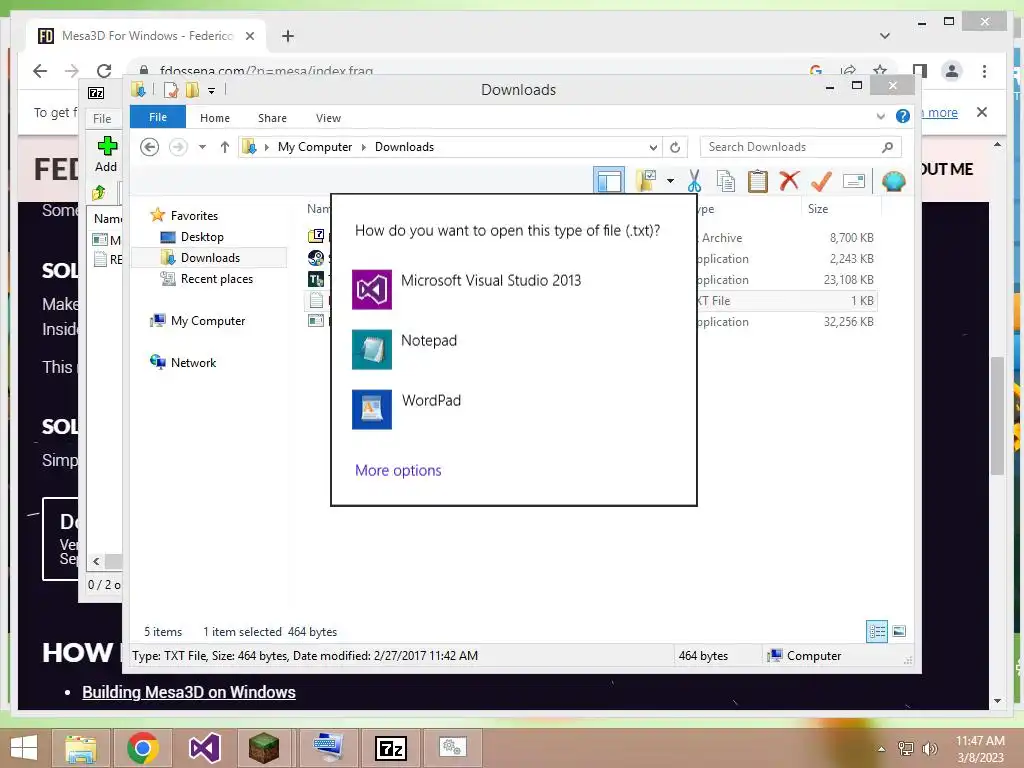Go back in Chrome browser
The width and height of the screenshot is (1024, 768).
(40, 71)
